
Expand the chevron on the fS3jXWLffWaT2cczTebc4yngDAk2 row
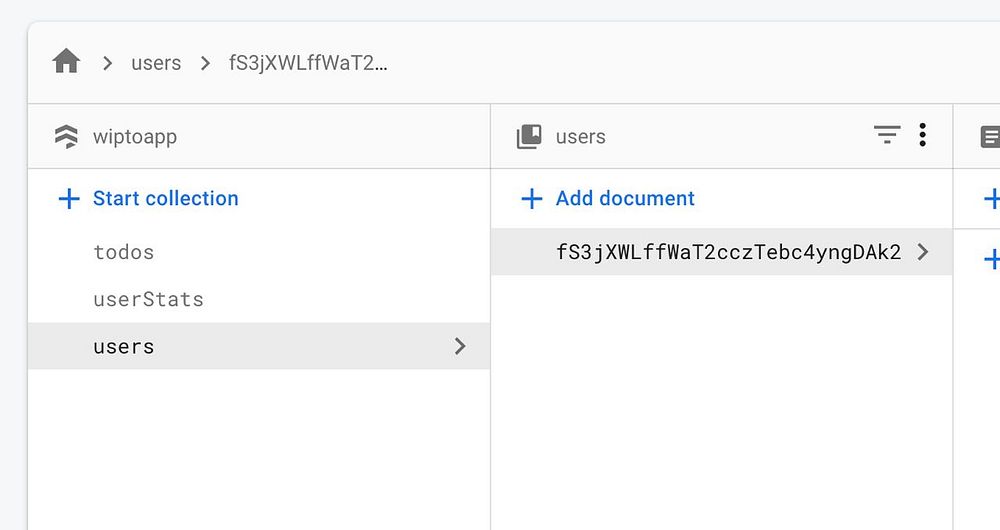click(922, 252)
